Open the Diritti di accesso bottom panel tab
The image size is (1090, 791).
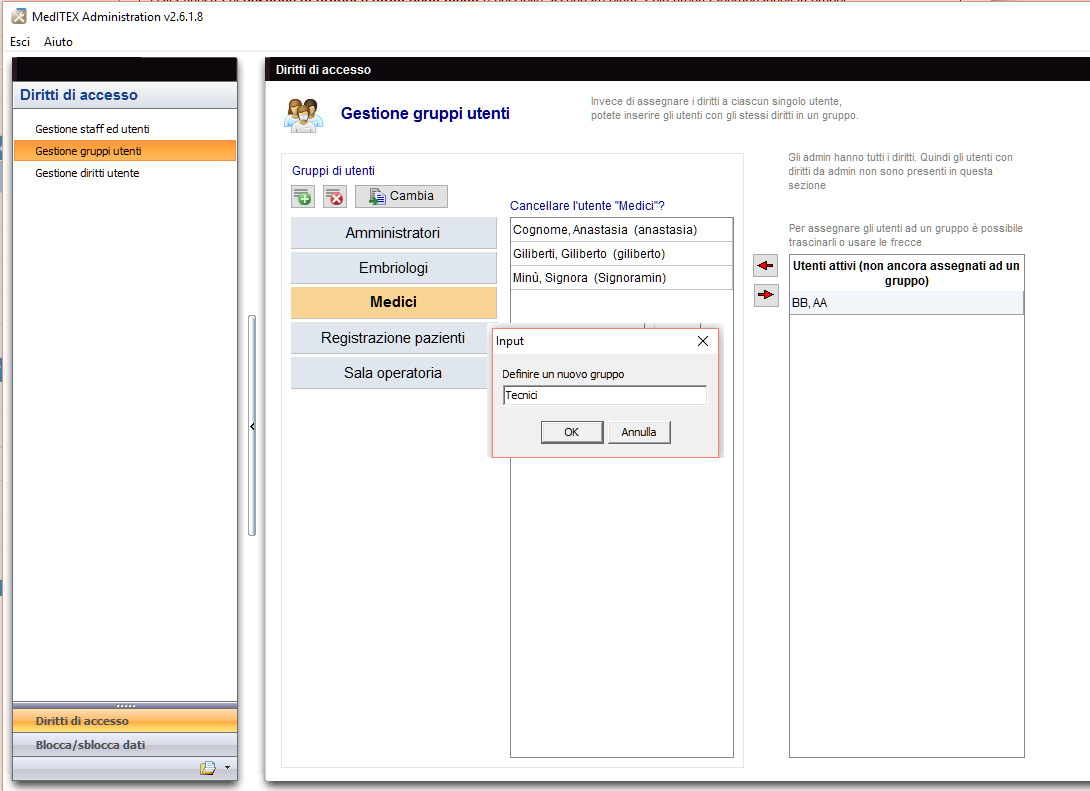125,721
